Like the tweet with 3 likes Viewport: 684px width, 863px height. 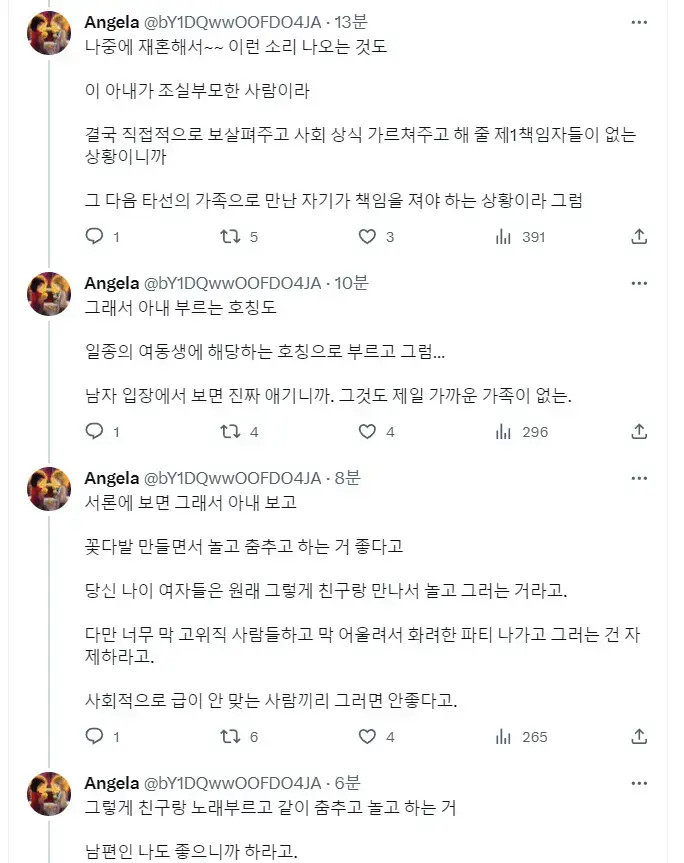(x=367, y=237)
